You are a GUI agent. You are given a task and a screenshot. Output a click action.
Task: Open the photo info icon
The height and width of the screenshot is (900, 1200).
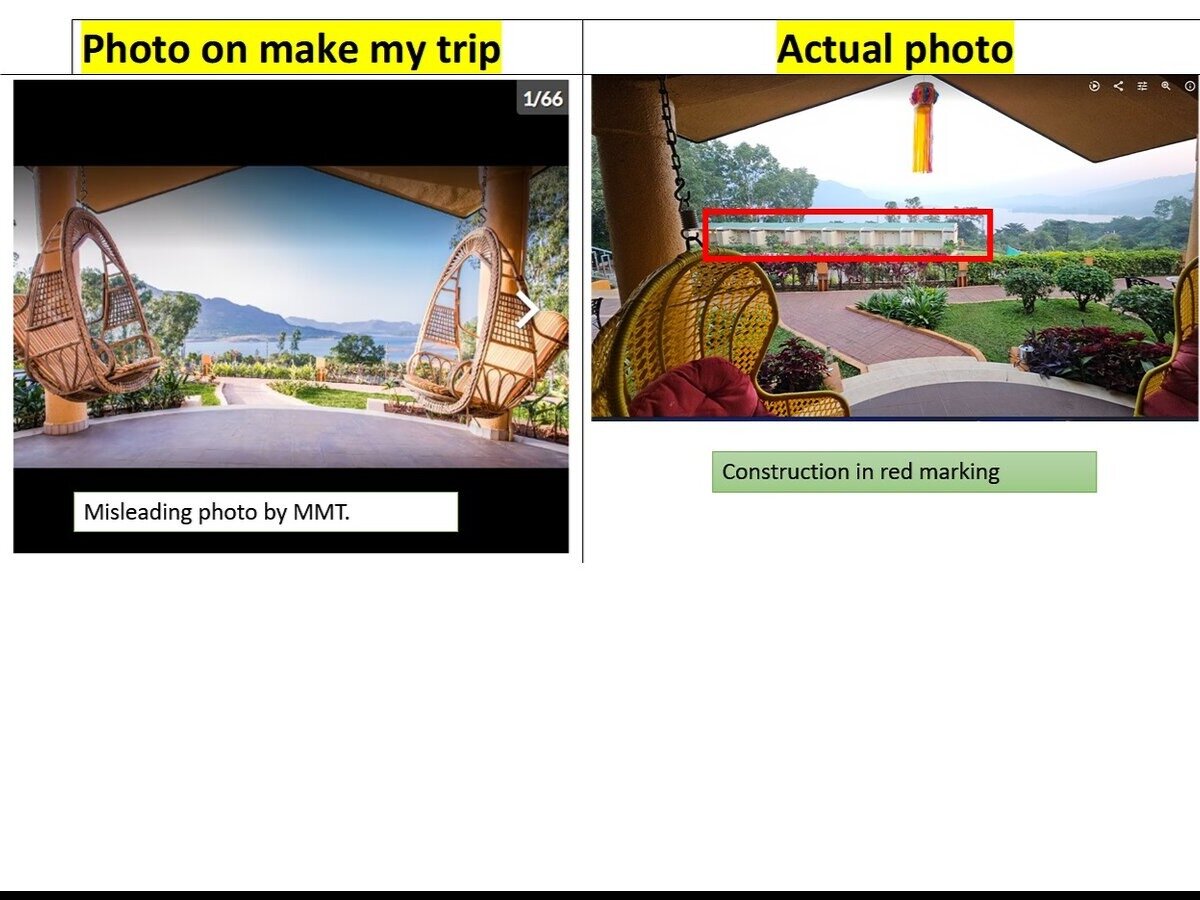click(x=1190, y=87)
